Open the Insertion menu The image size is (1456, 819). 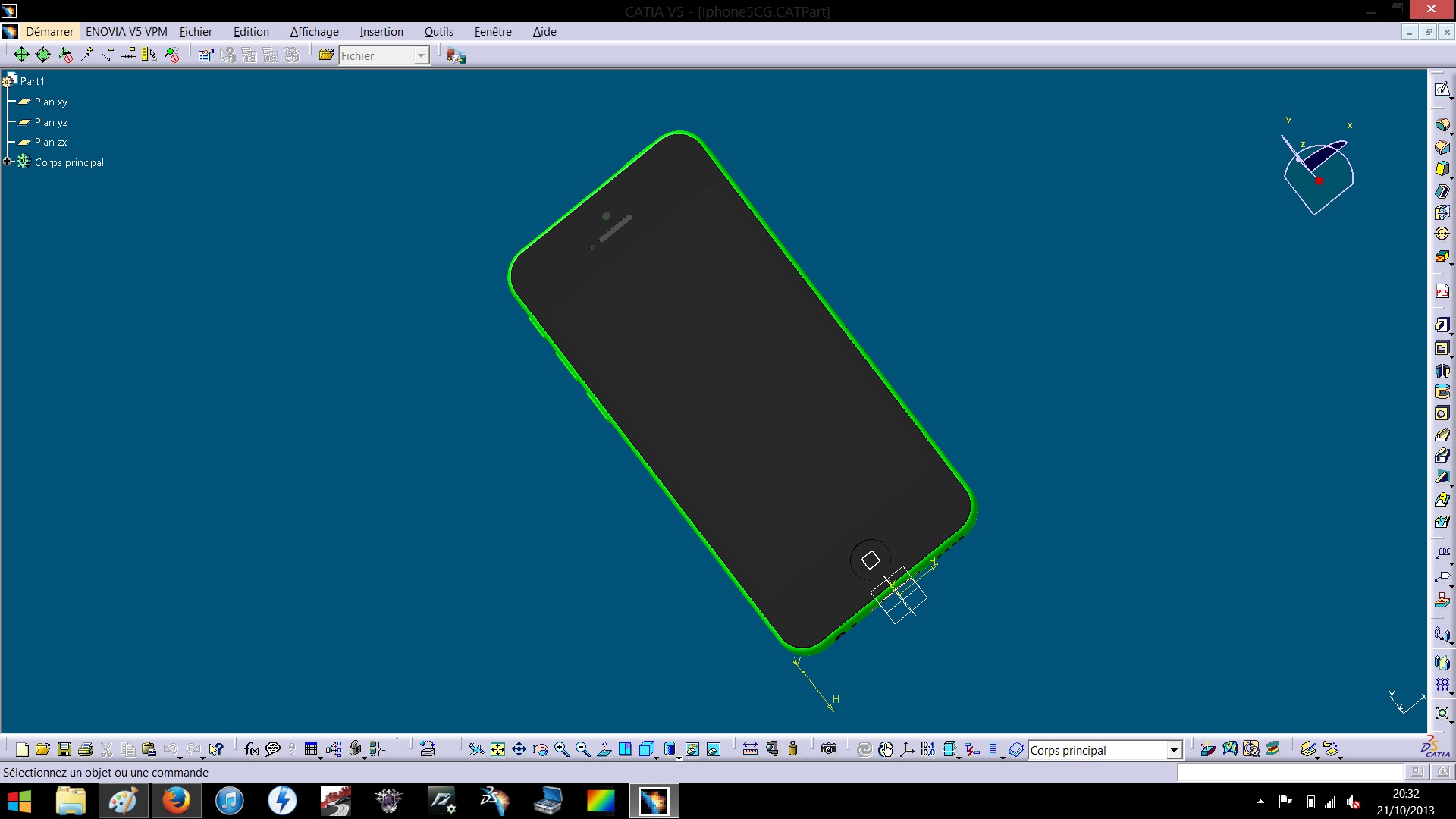pos(381,32)
